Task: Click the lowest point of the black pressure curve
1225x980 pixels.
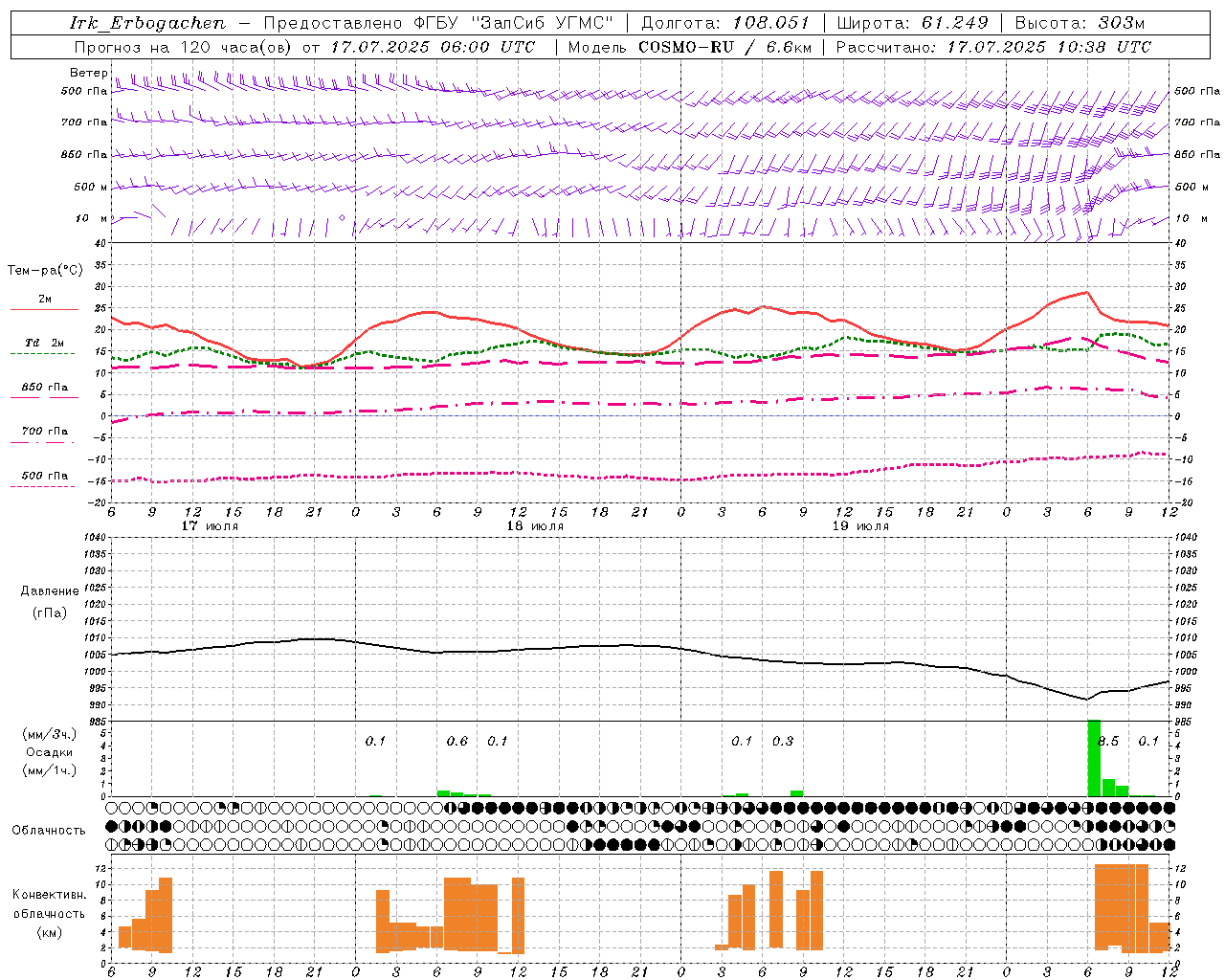Action: 1085,699
